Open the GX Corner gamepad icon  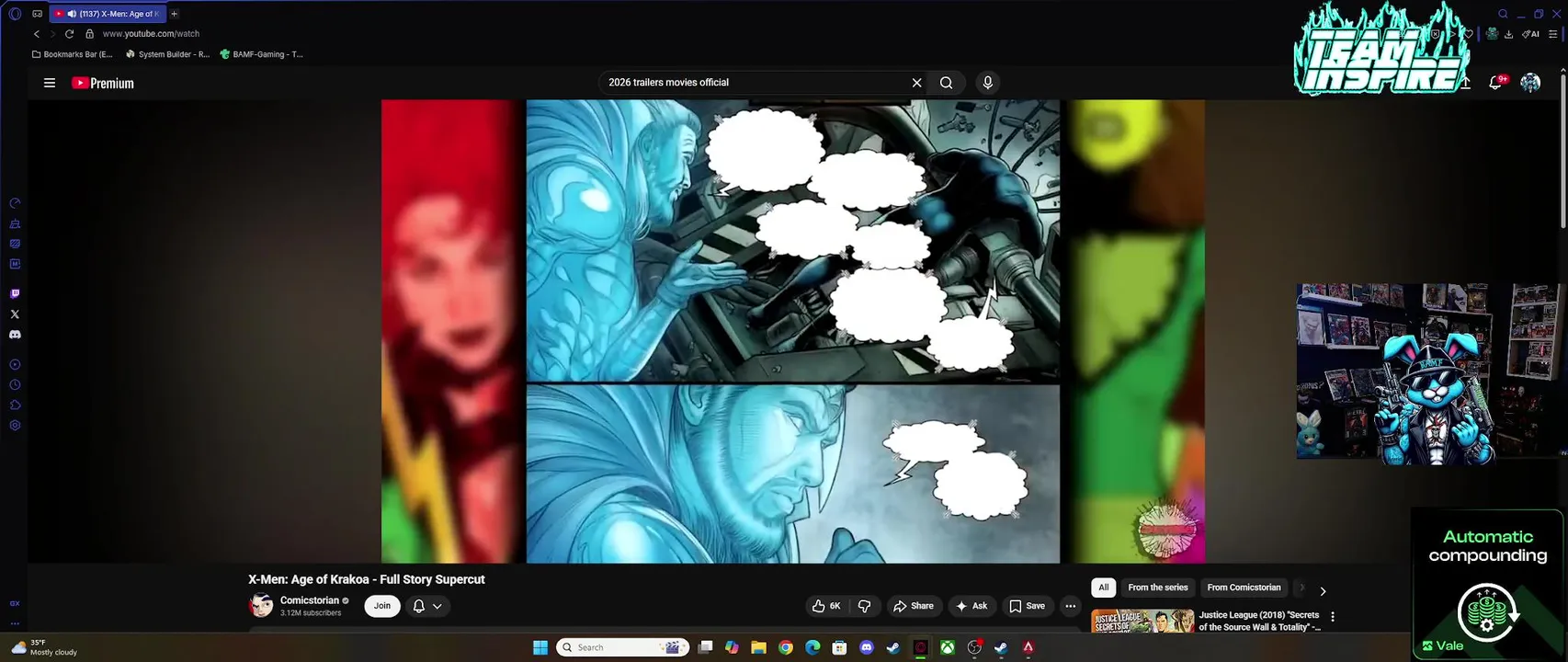[37, 14]
